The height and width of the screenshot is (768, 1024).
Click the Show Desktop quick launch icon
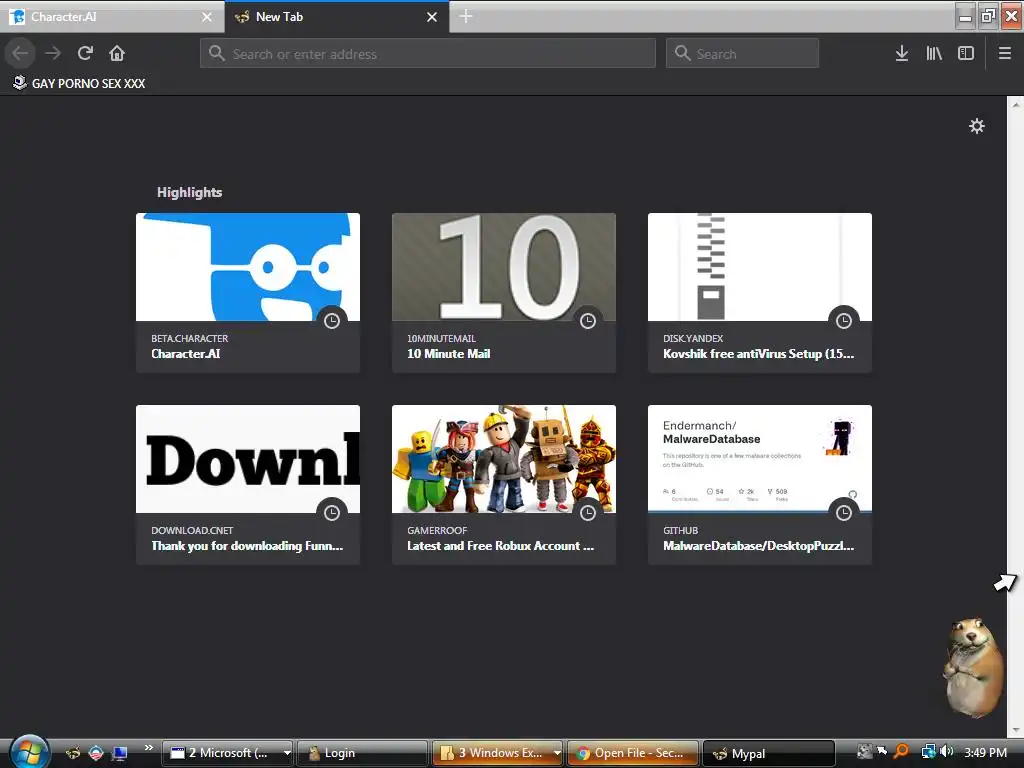120,753
